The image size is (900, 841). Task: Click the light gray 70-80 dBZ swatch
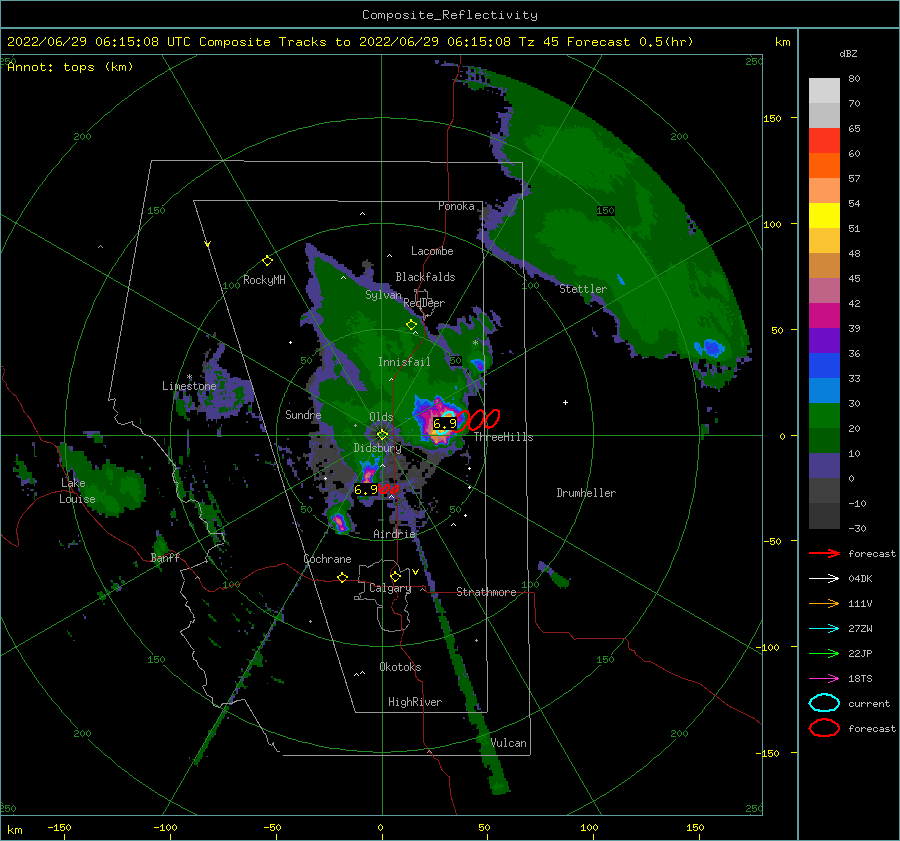(x=824, y=91)
